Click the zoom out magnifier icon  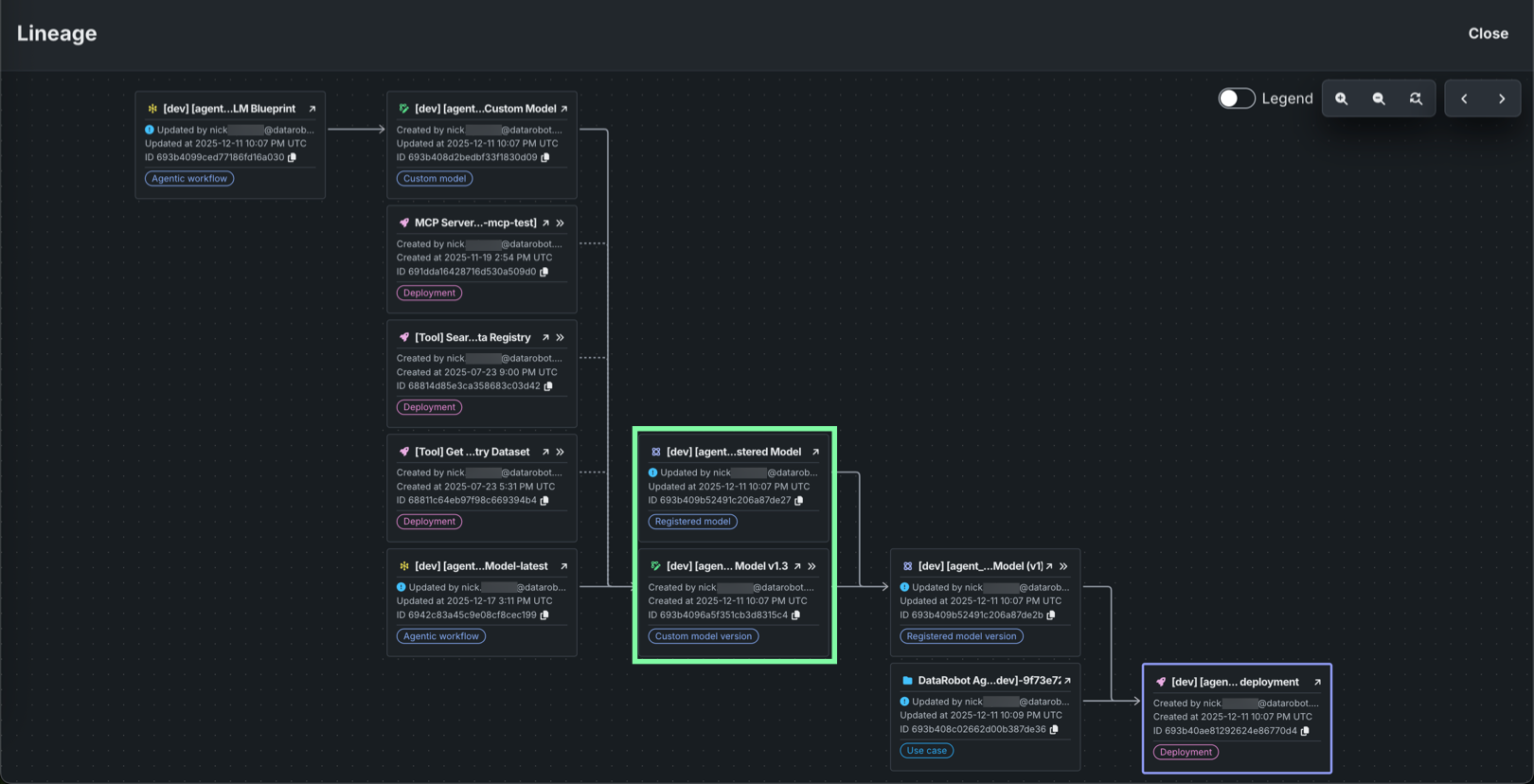pos(1379,98)
